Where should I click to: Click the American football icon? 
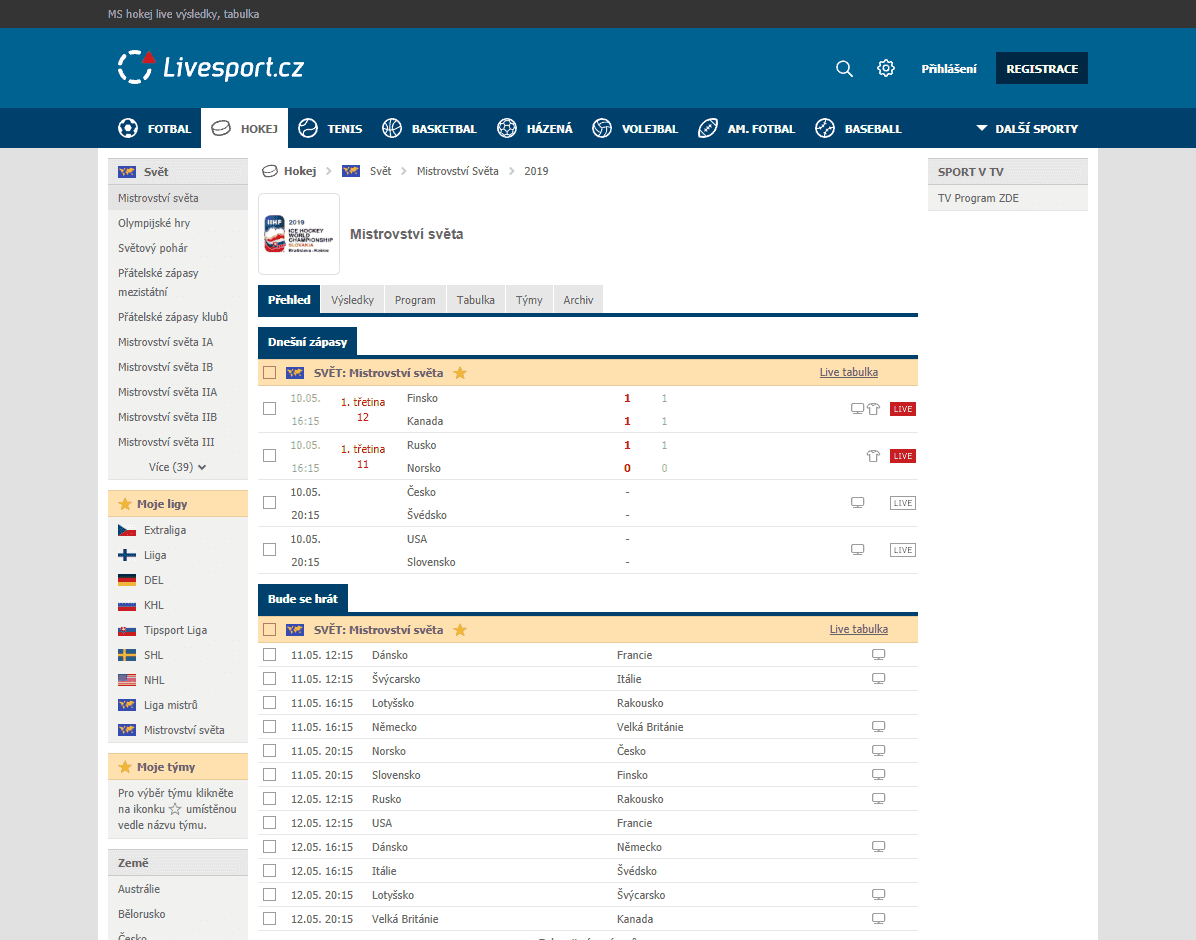(x=708, y=128)
